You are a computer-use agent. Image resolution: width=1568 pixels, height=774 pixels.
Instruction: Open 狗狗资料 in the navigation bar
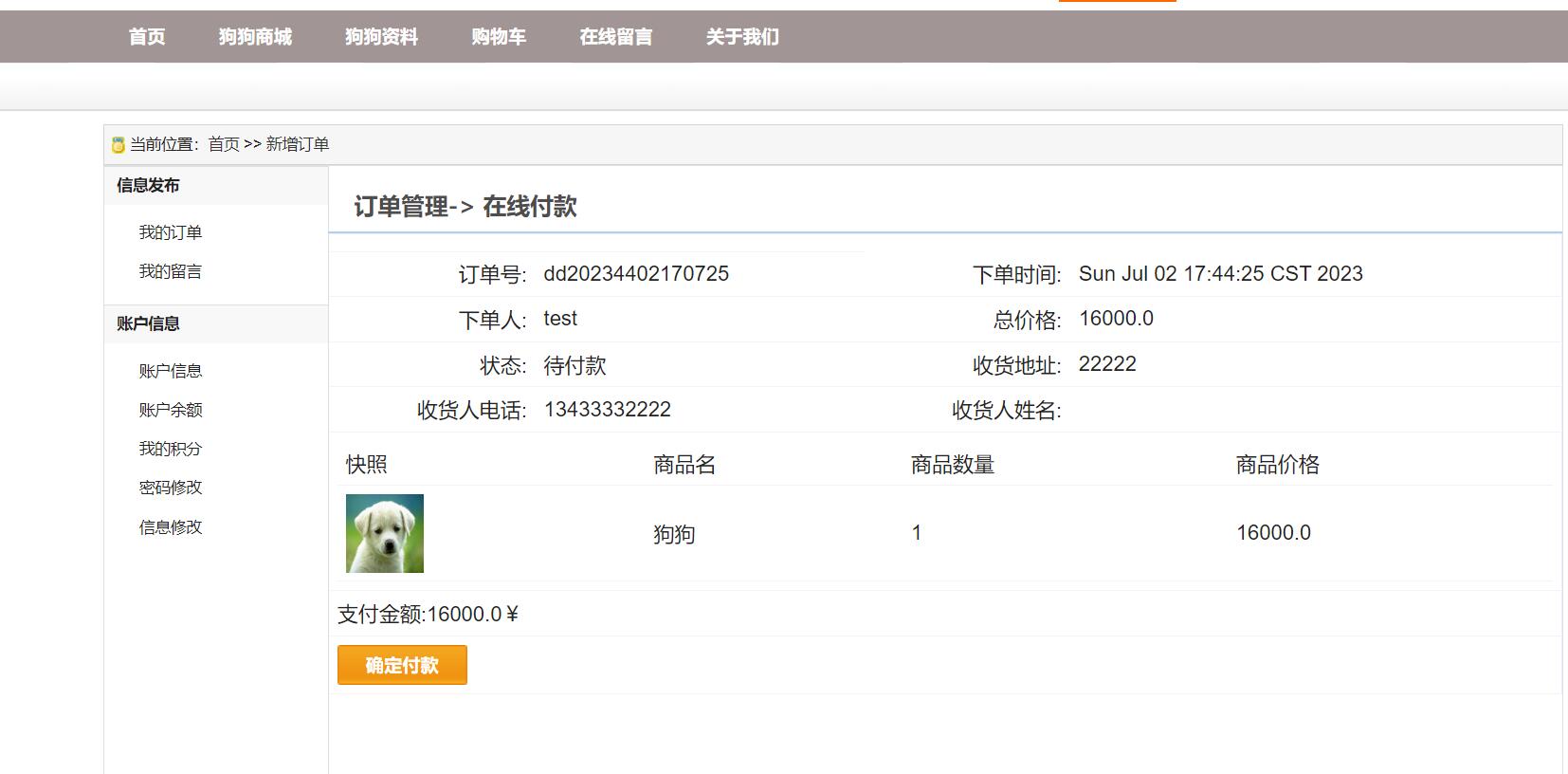pyautogui.click(x=381, y=37)
